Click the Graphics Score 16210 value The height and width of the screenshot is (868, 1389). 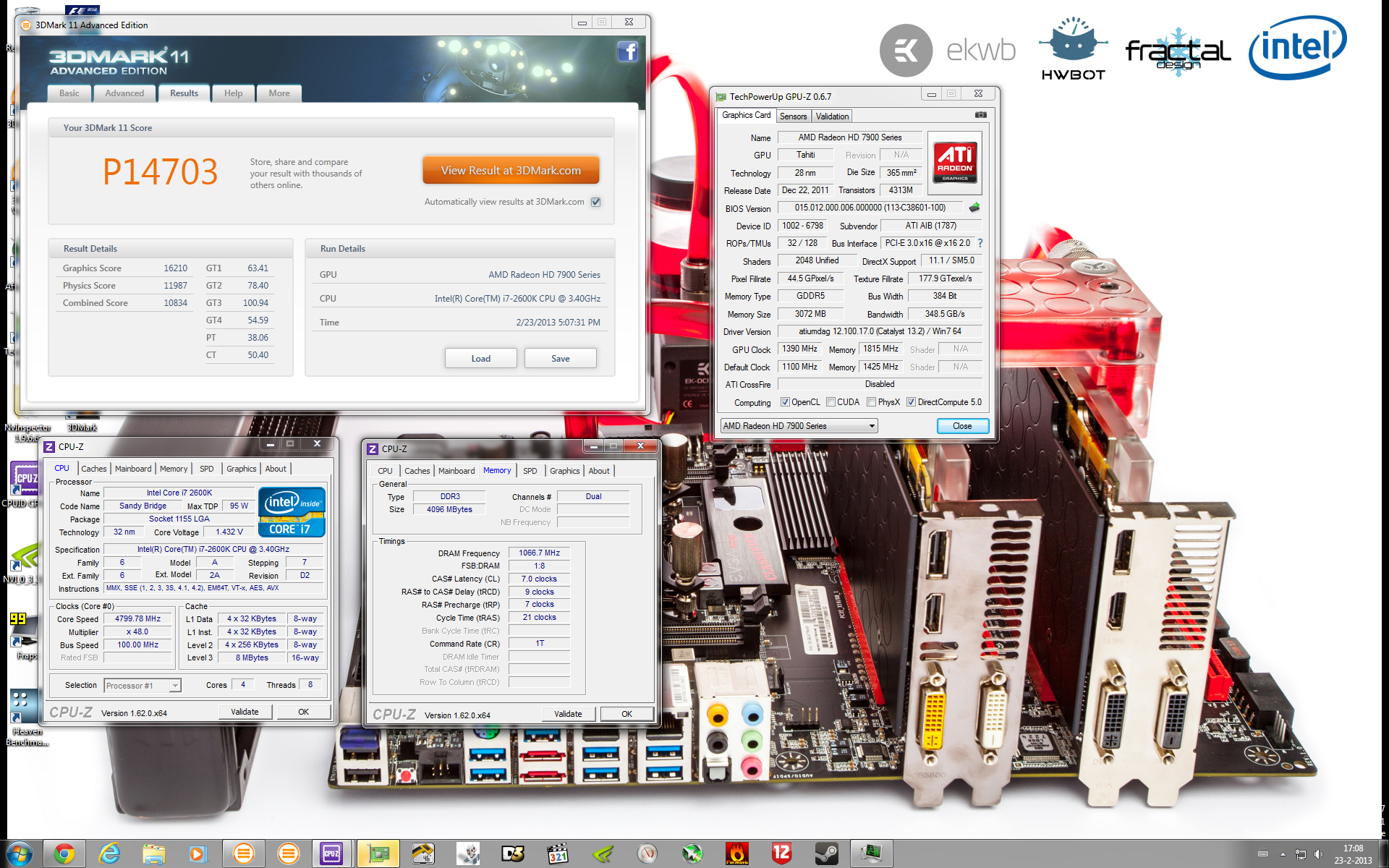(x=175, y=268)
